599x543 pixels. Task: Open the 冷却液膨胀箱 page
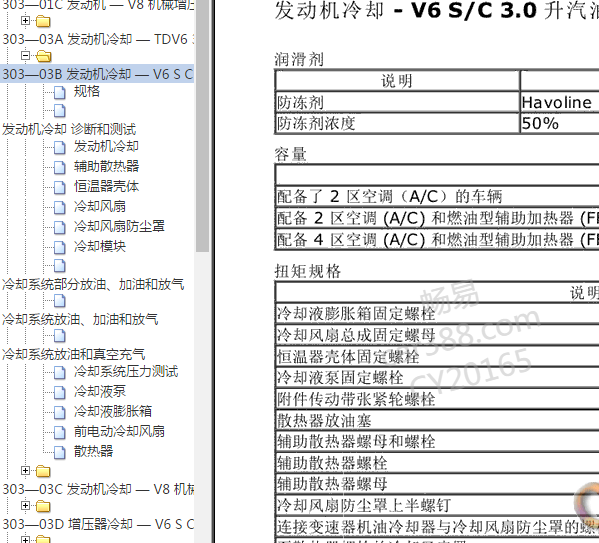[x=113, y=411]
